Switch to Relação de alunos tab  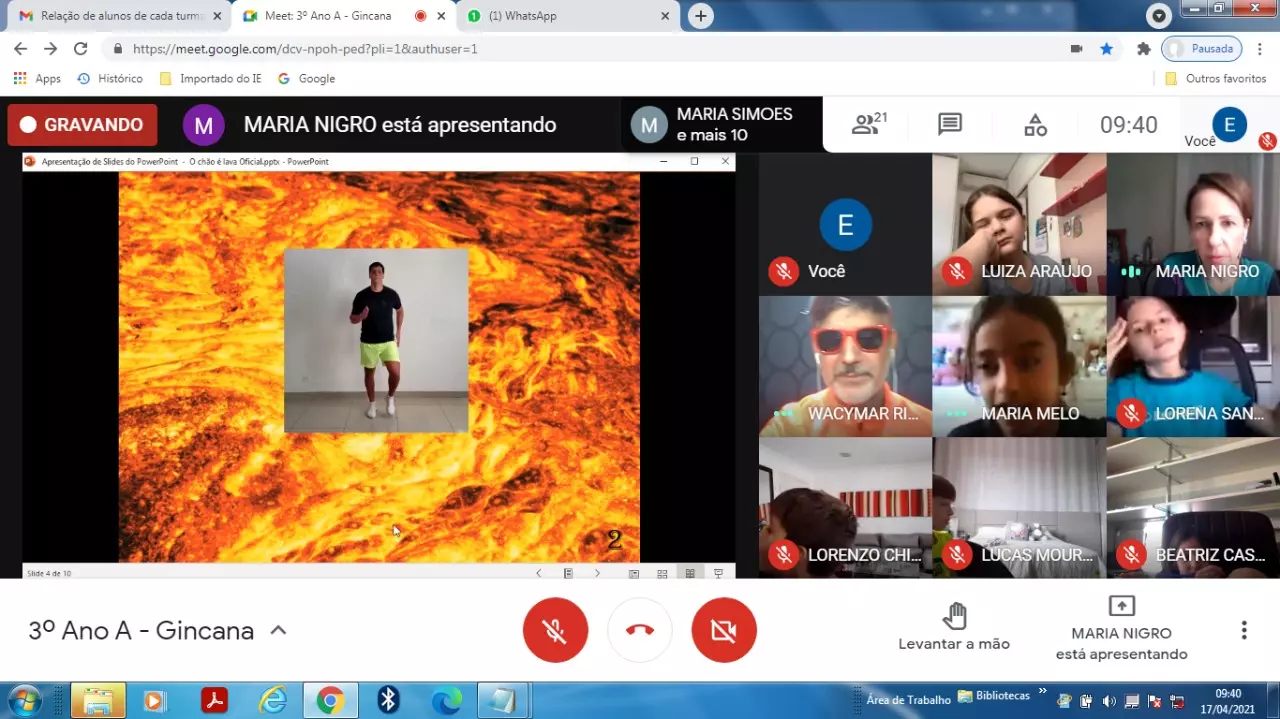[120, 16]
